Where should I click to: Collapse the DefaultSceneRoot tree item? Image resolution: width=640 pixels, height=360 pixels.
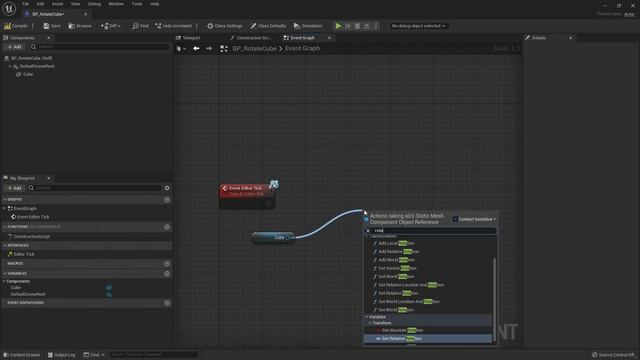tap(10, 66)
